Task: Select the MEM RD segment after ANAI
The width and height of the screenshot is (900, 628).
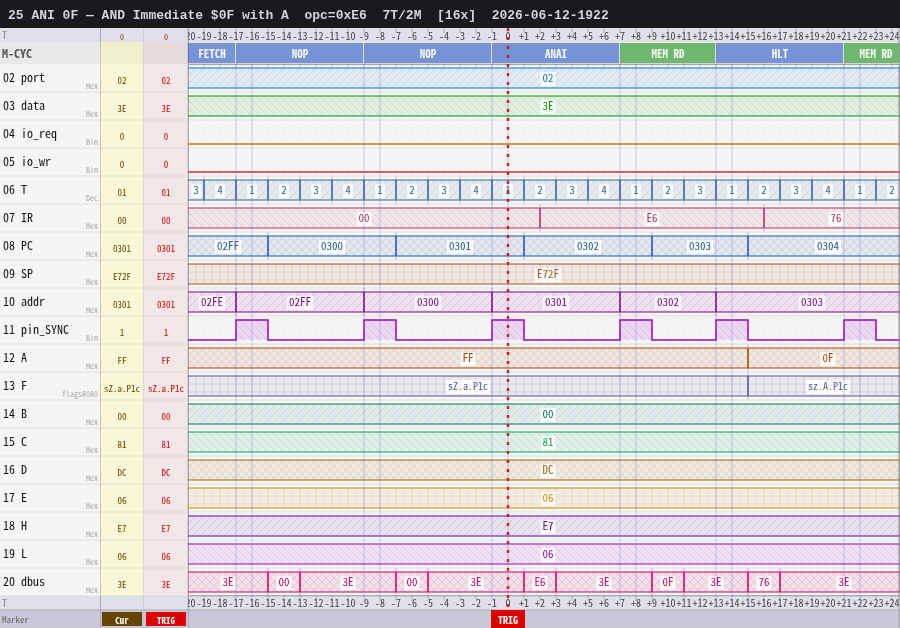Action: pos(668,54)
